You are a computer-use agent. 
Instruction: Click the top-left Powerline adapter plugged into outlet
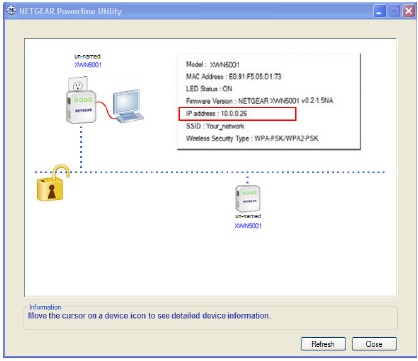[81, 100]
